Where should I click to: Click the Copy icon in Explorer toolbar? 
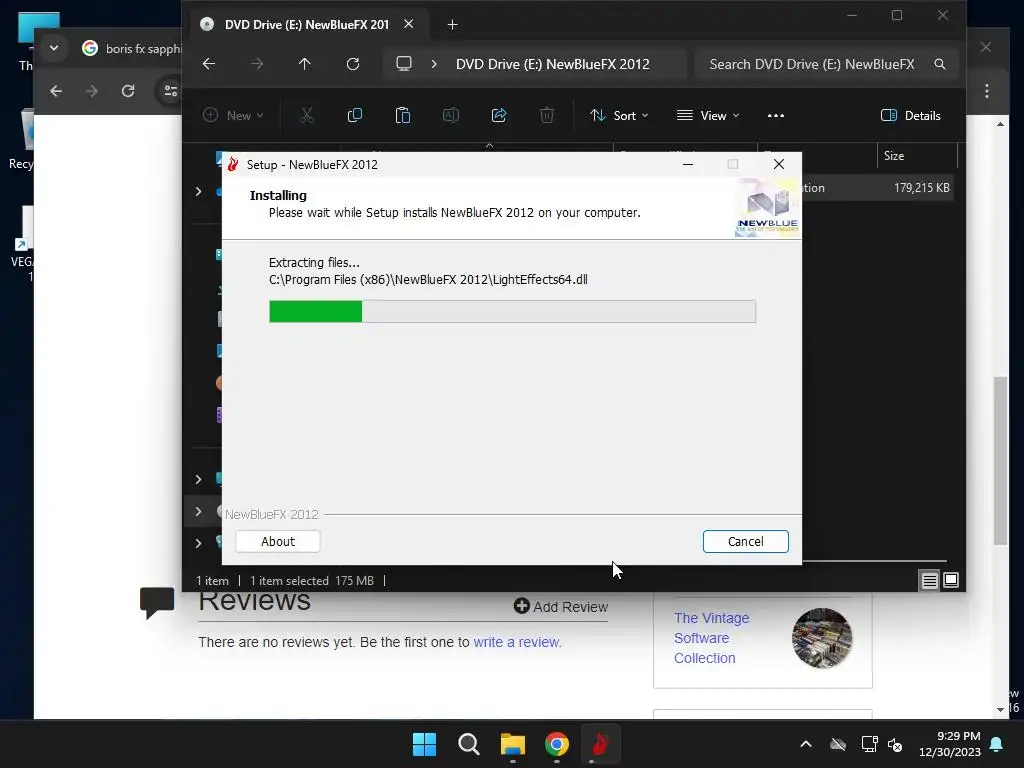coord(355,116)
